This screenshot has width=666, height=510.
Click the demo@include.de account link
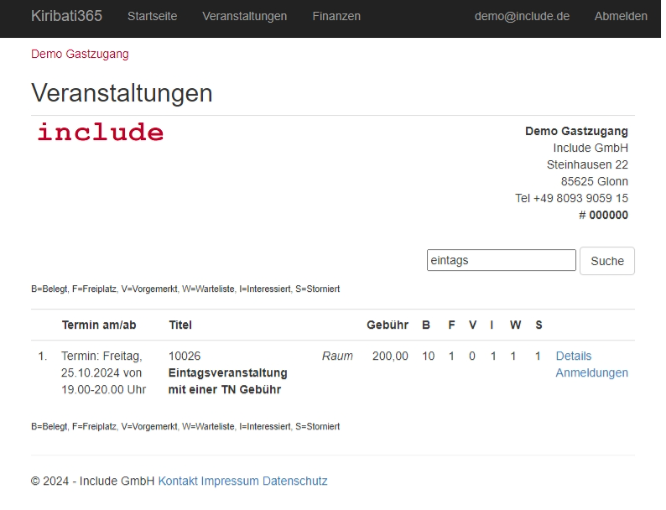click(521, 16)
